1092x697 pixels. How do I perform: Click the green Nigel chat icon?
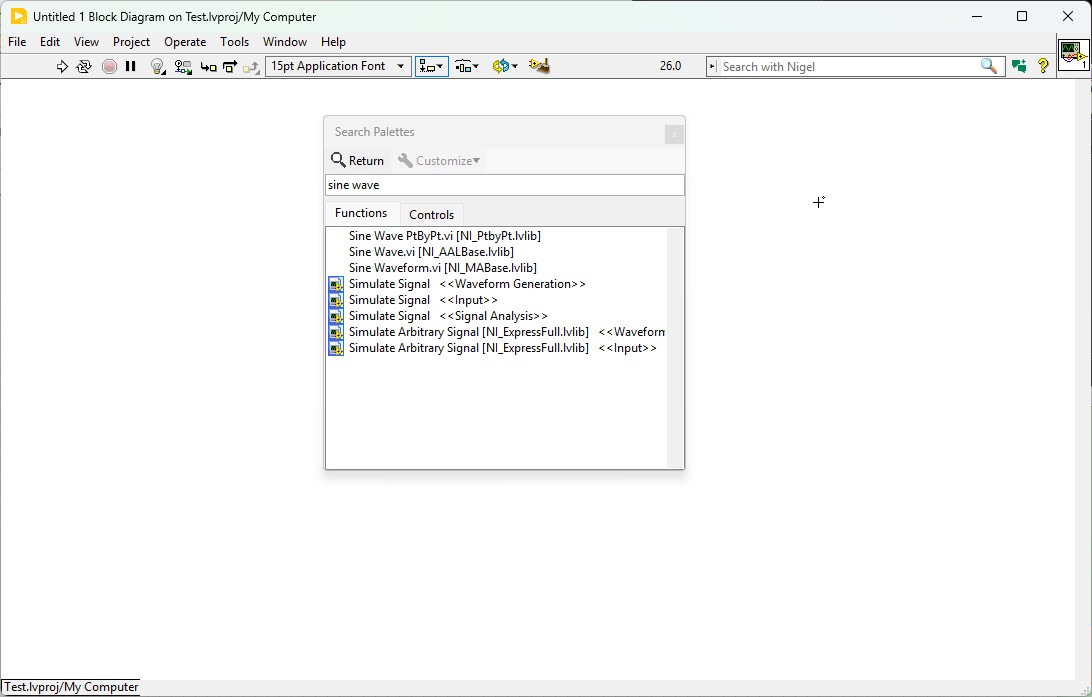pos(1019,66)
